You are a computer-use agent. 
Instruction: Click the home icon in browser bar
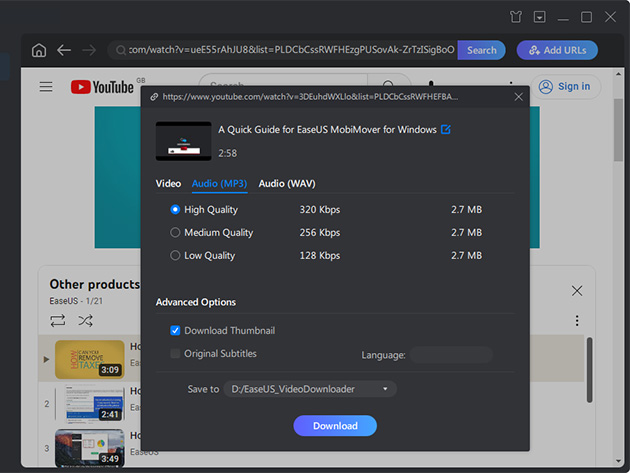39,50
